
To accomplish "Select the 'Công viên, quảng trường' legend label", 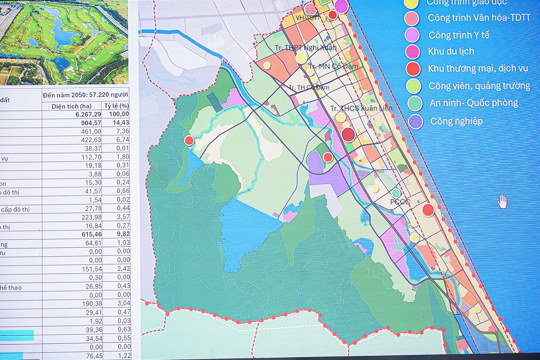I will coord(479,85).
